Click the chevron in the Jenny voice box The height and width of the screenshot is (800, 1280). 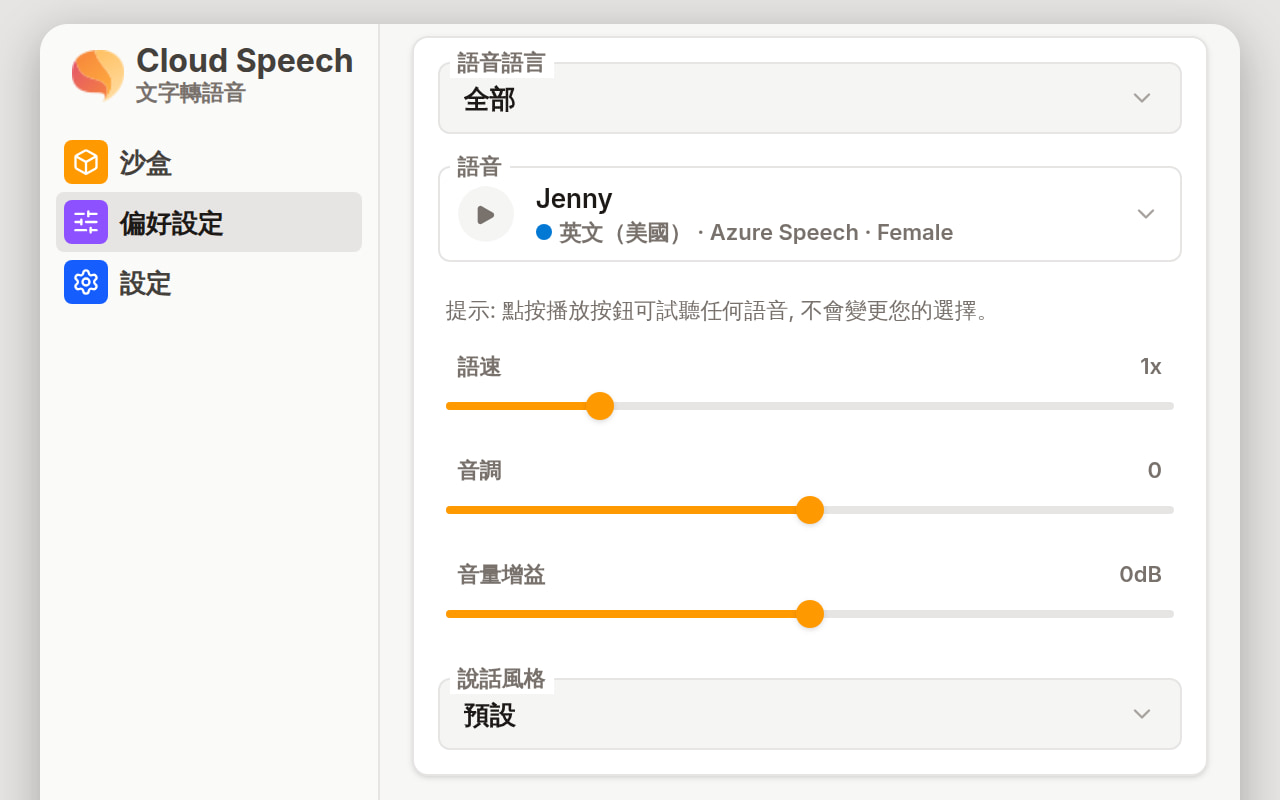pos(1146,214)
